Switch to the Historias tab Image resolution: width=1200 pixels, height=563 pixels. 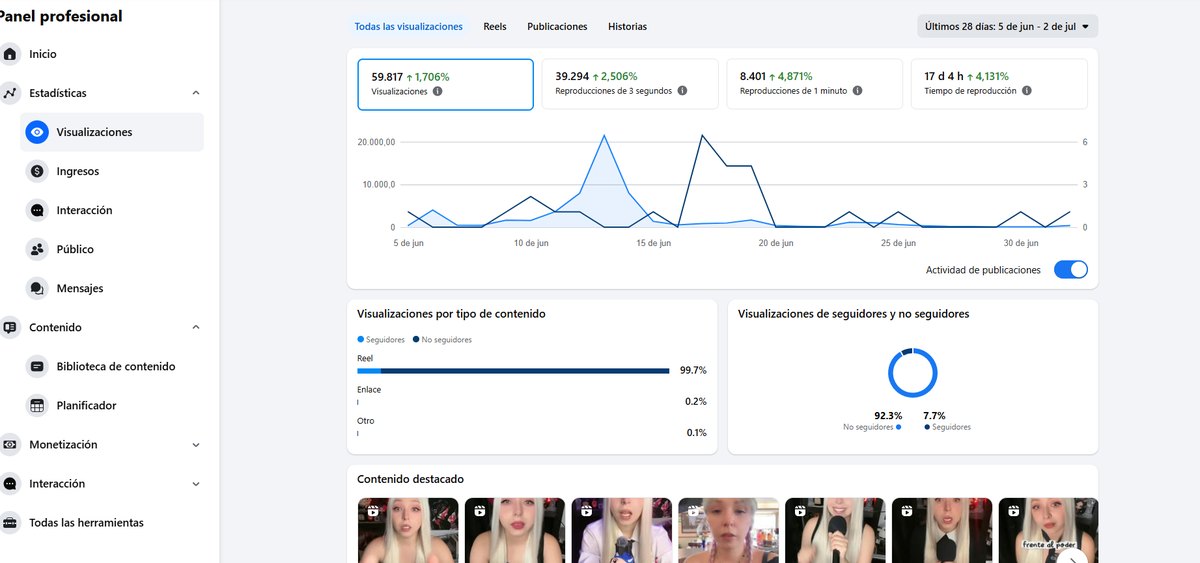coord(627,26)
